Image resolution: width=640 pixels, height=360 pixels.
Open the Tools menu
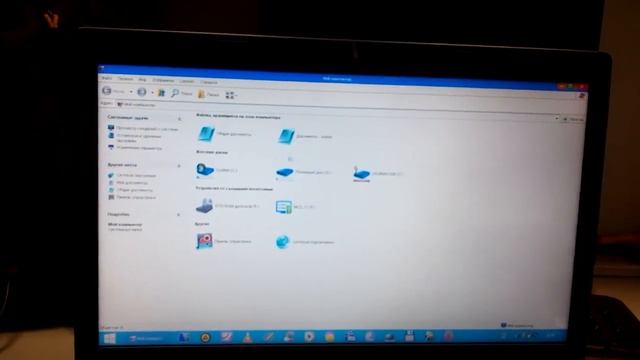point(187,81)
